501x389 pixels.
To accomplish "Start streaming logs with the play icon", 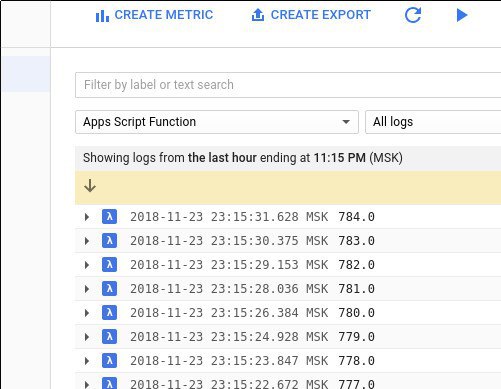I will [x=462, y=15].
